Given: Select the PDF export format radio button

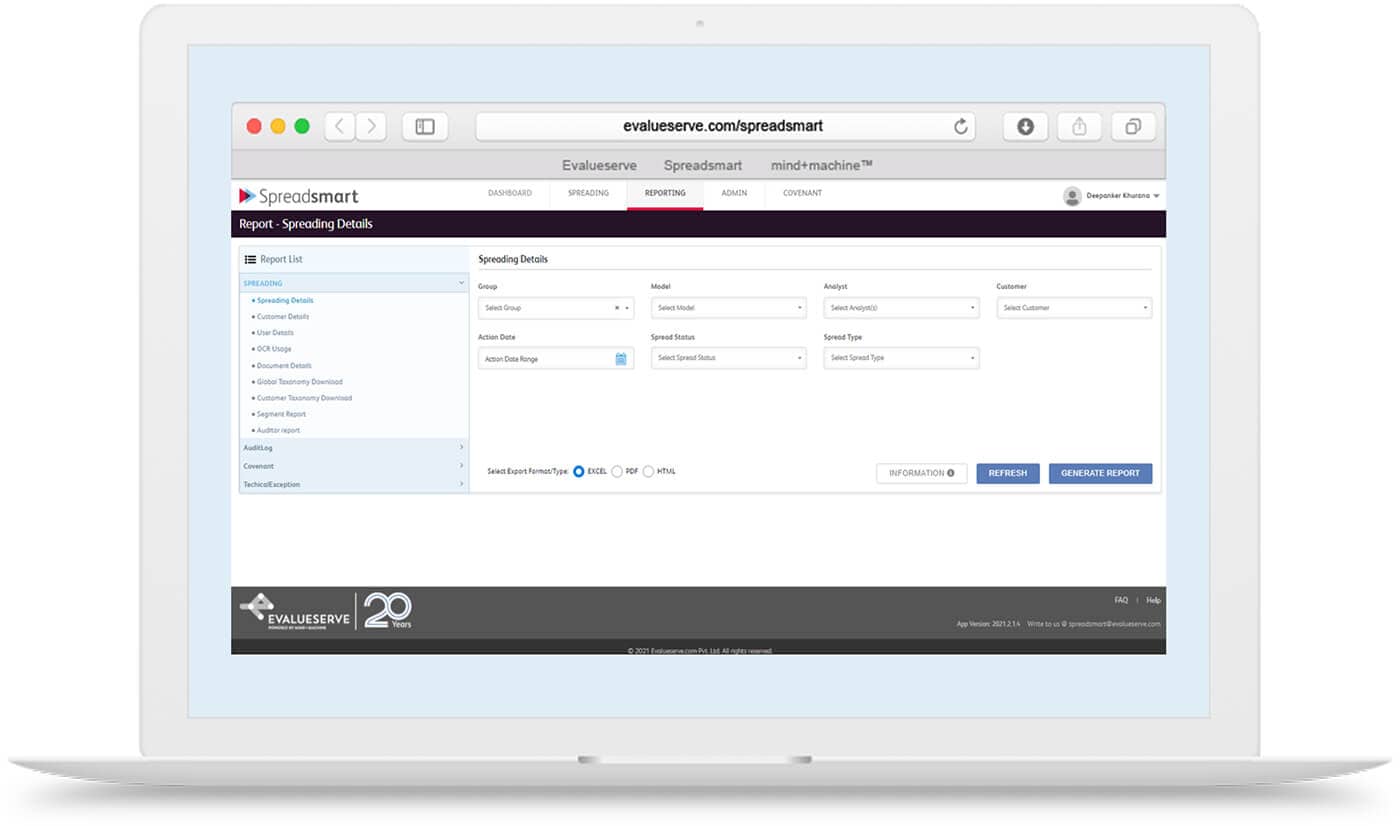Looking at the screenshot, I should [x=617, y=471].
